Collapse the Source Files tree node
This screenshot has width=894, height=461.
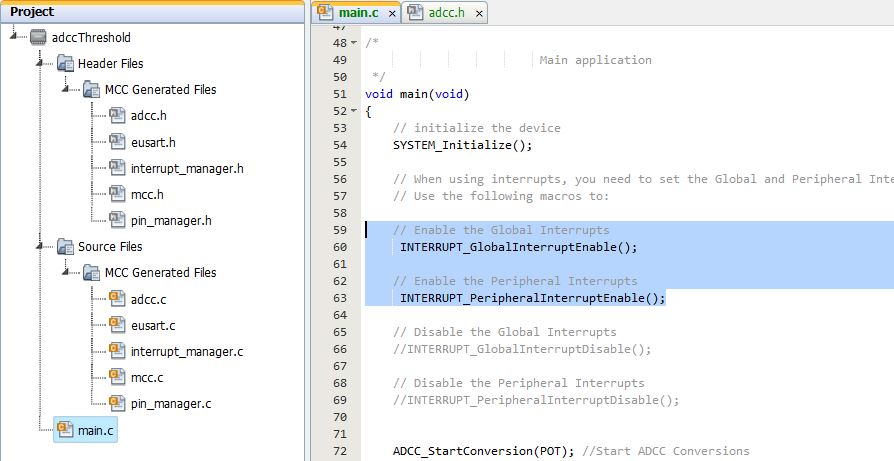(40, 247)
